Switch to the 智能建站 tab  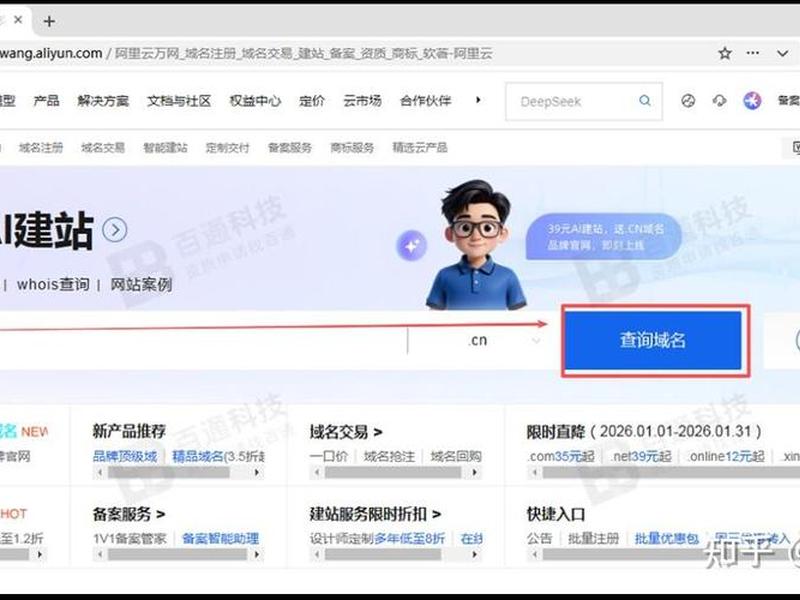(165, 148)
